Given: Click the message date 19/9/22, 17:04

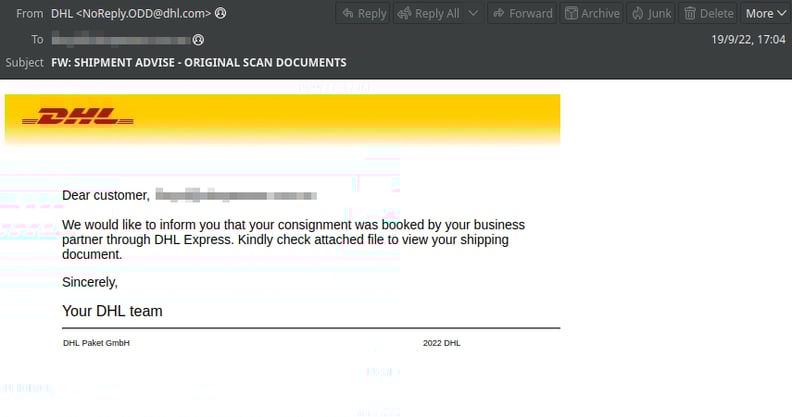Looking at the screenshot, I should (x=748, y=39).
